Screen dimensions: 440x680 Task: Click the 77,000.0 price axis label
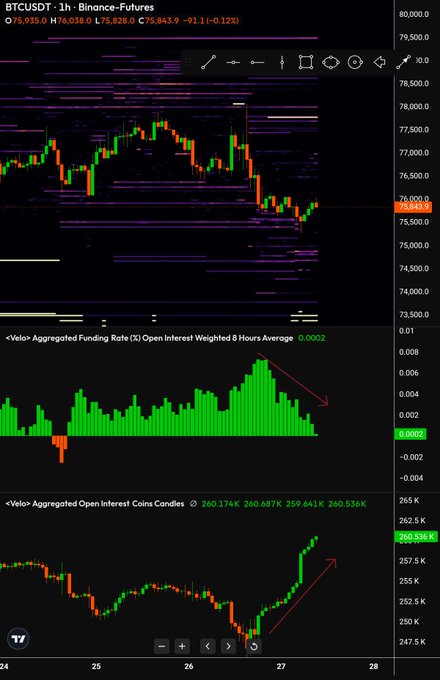tap(414, 153)
